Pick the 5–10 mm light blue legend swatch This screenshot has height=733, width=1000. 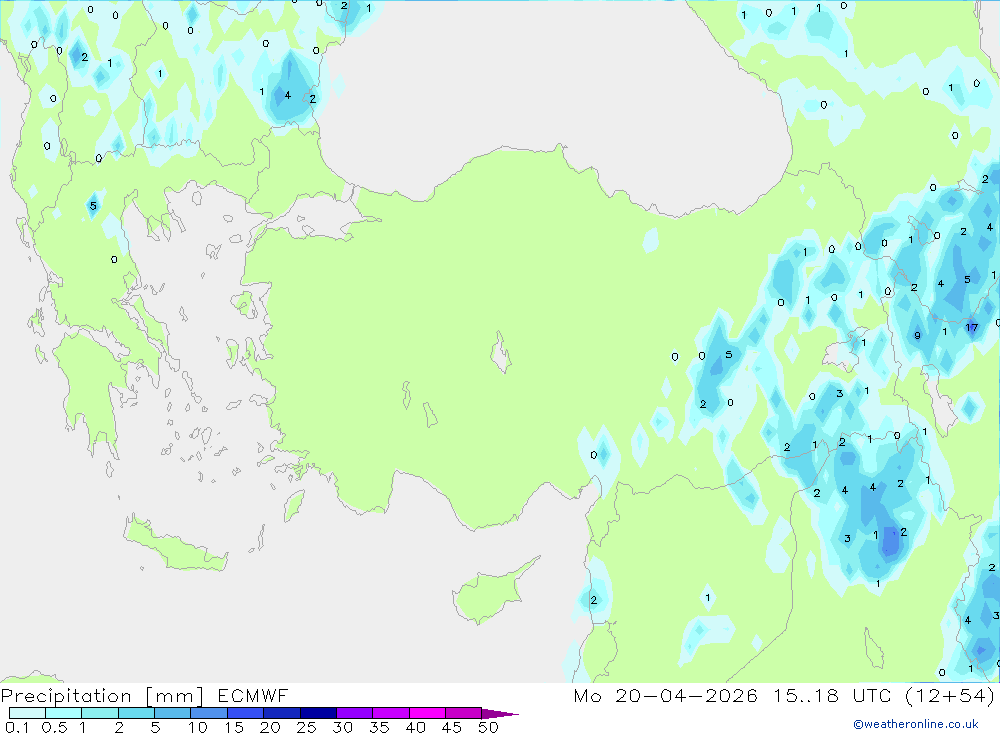tap(173, 713)
